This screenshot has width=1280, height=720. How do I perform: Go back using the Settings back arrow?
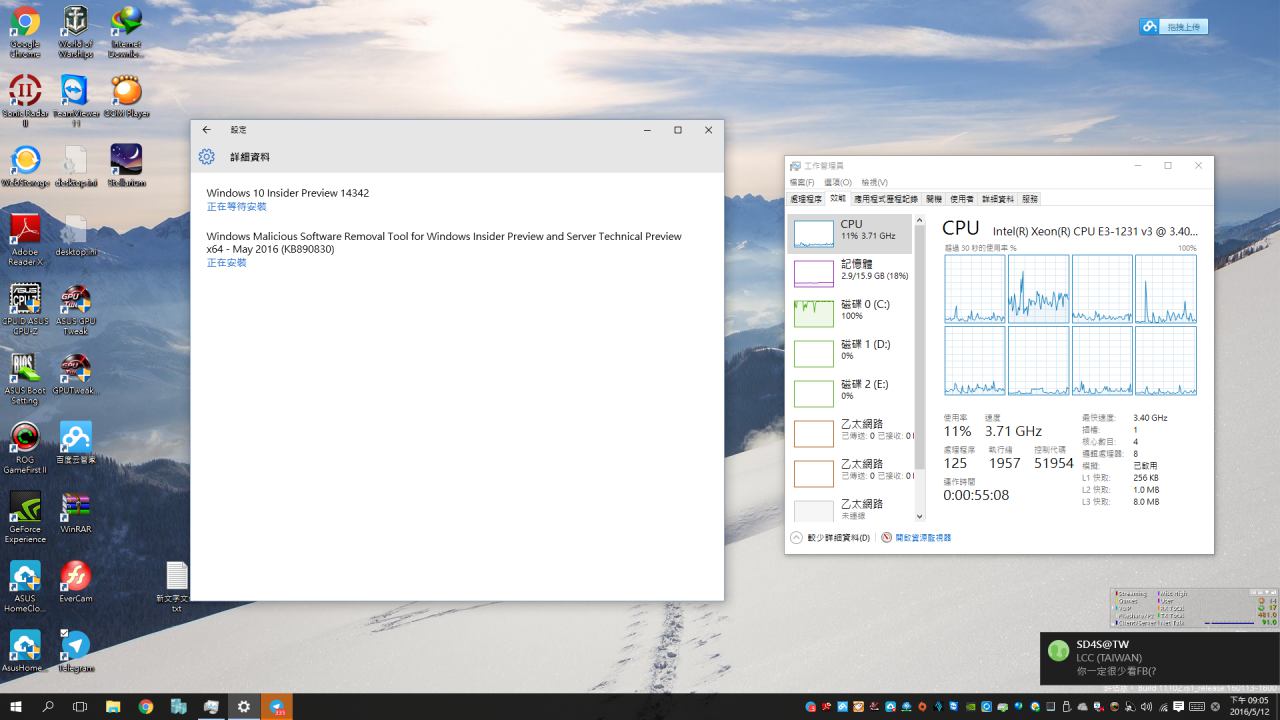[207, 130]
